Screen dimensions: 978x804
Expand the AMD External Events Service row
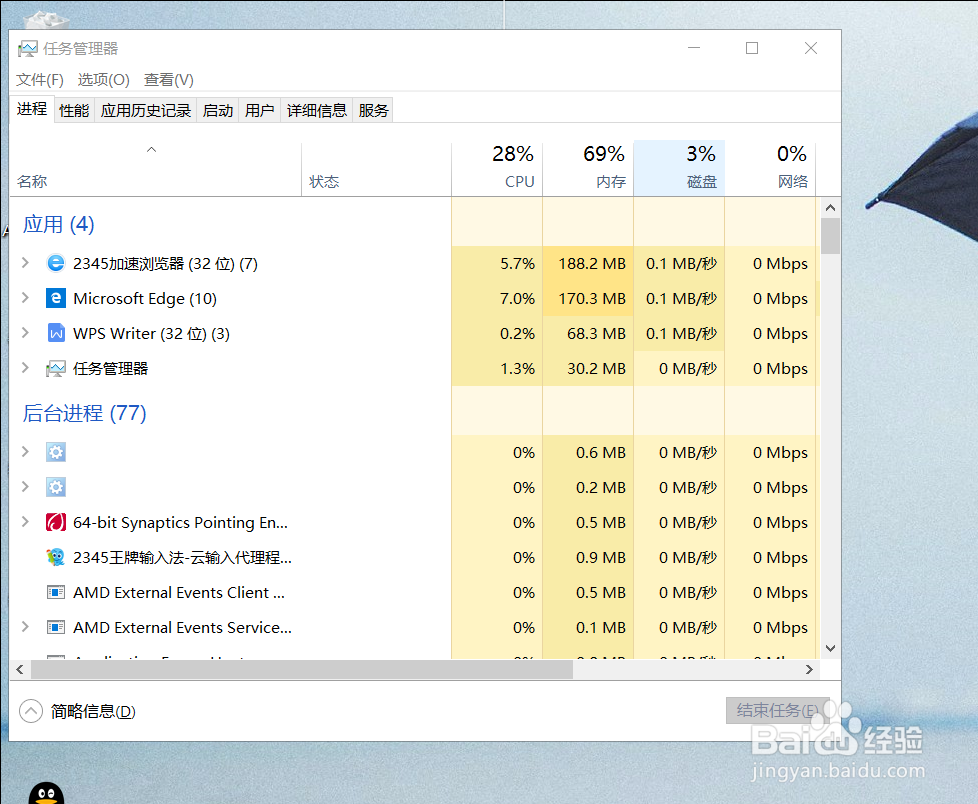[x=25, y=627]
